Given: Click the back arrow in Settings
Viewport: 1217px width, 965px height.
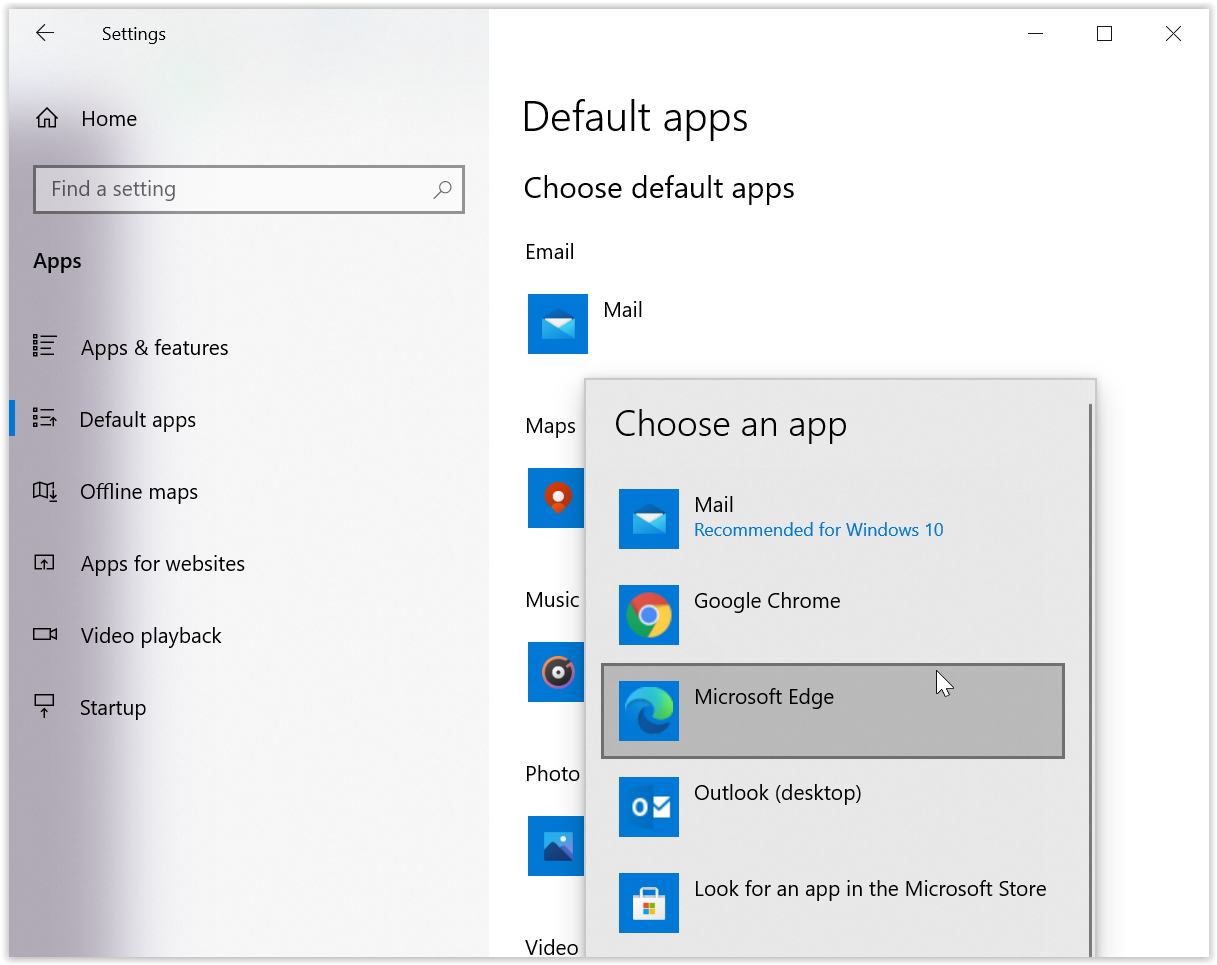Looking at the screenshot, I should tap(45, 33).
